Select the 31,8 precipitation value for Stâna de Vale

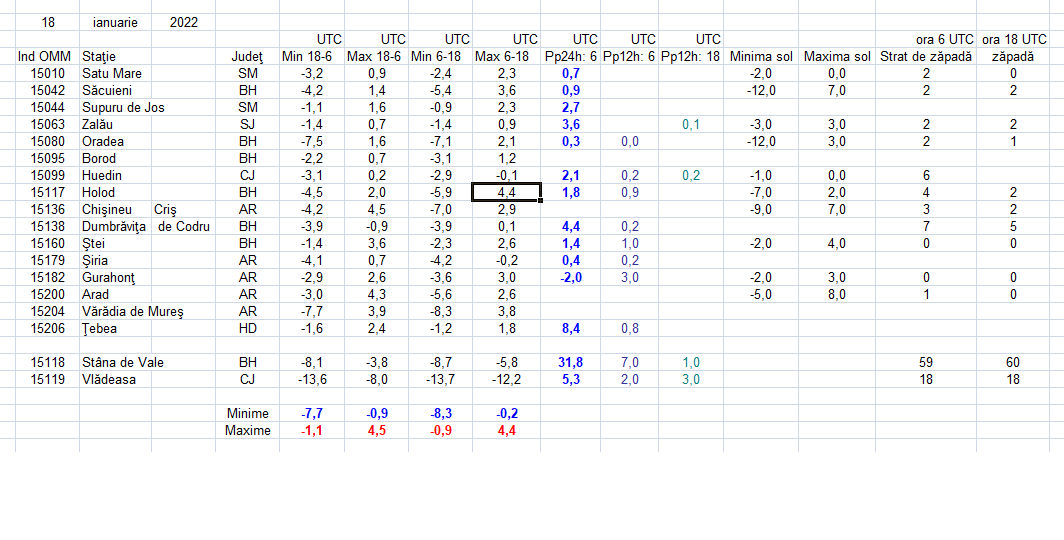pos(571,362)
